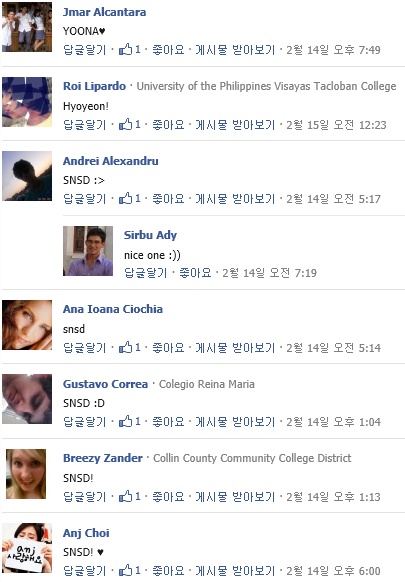Screen dimensions: 405x582
Task: Open Anj Choi's profile picture
Action: 27,548
